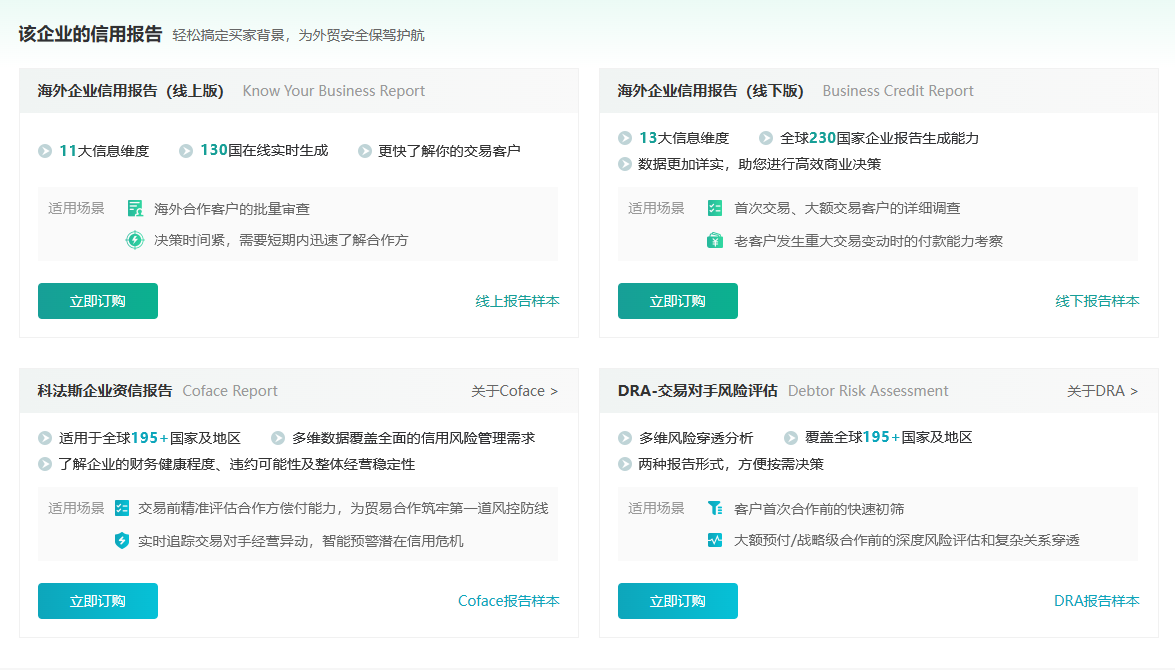Click the arrow bullet before 了解企业的财务健康程度
This screenshot has height=670, width=1175.
(x=45, y=464)
